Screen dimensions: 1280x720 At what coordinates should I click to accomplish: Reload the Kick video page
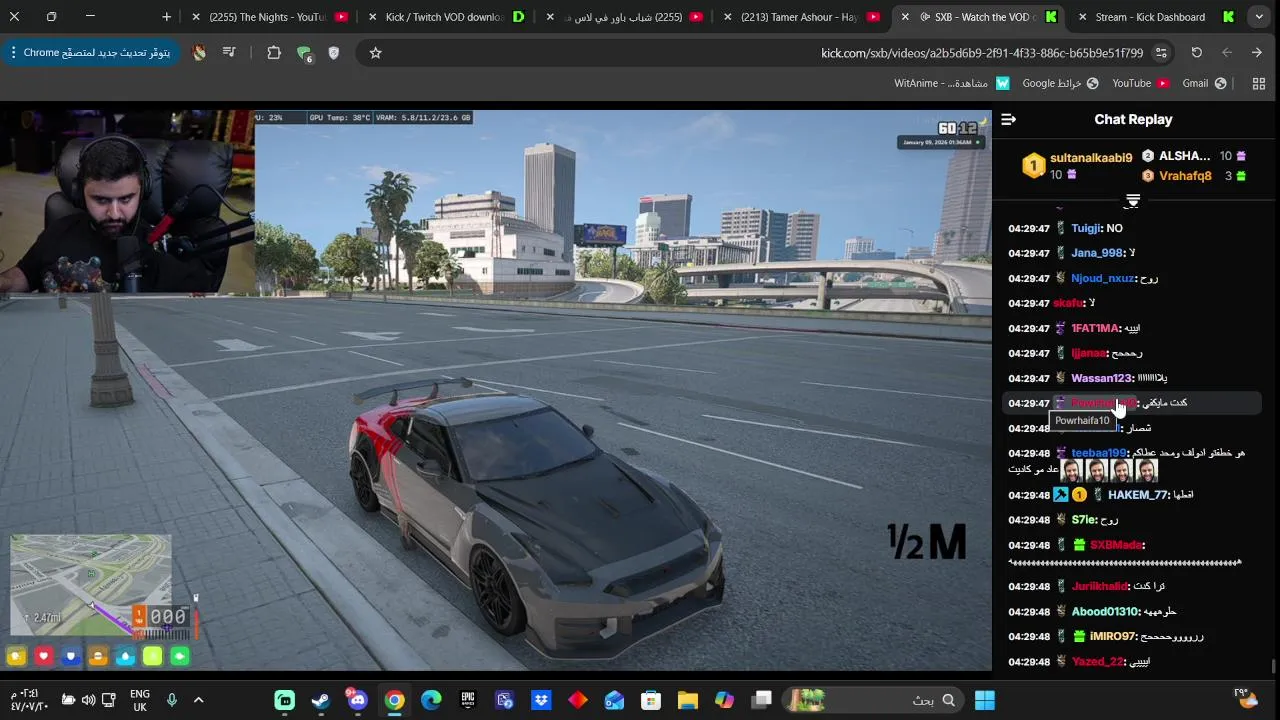click(1196, 53)
